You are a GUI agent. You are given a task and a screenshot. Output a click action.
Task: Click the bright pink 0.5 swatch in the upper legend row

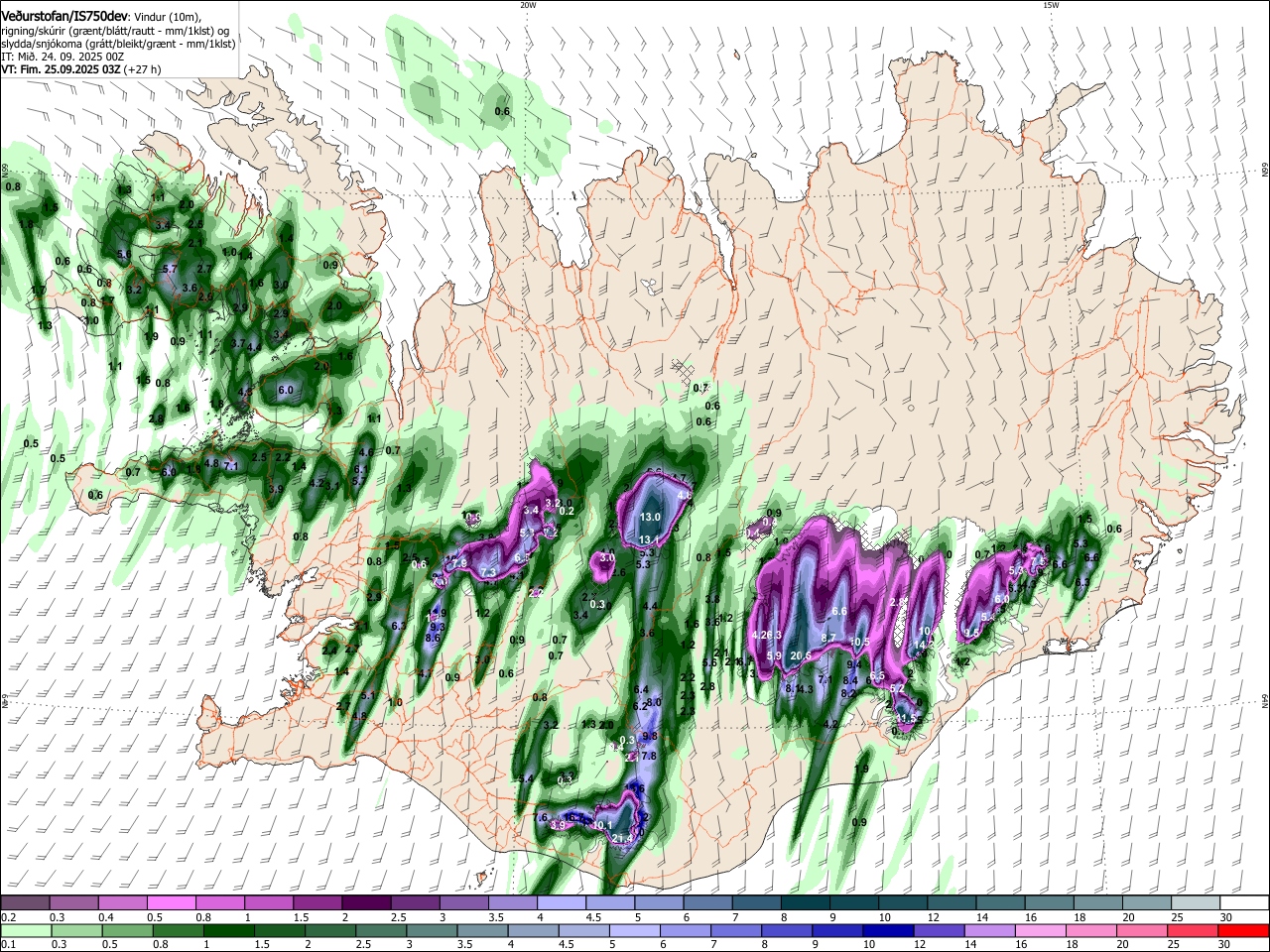pos(171,902)
